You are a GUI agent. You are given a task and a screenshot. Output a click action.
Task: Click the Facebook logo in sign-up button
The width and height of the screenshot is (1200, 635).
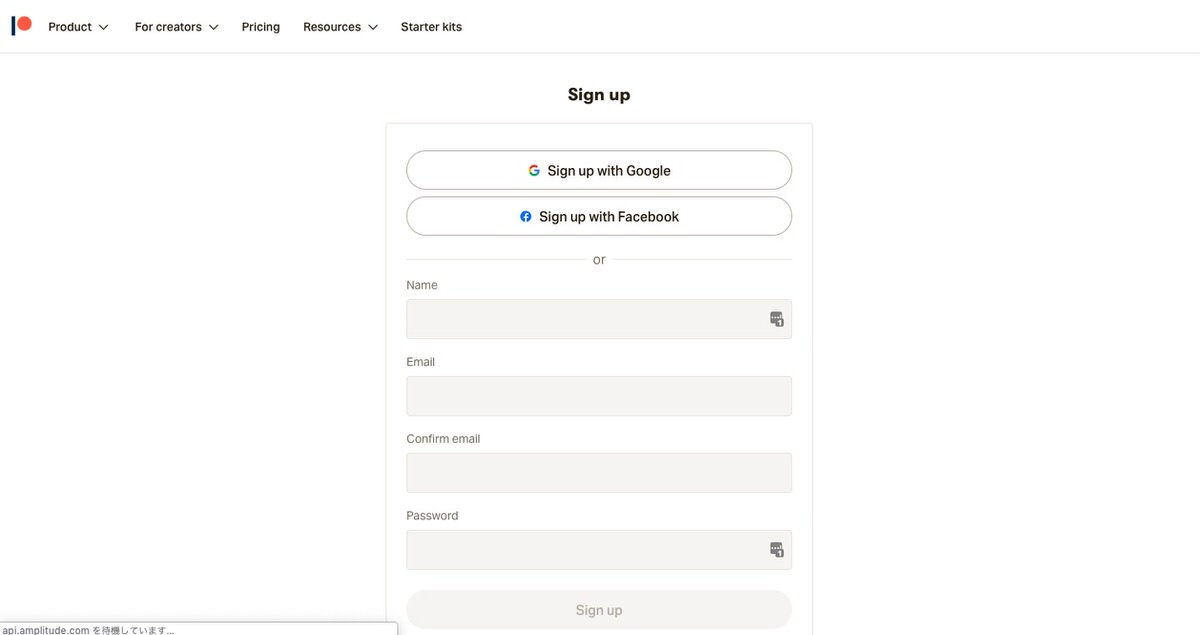point(526,217)
